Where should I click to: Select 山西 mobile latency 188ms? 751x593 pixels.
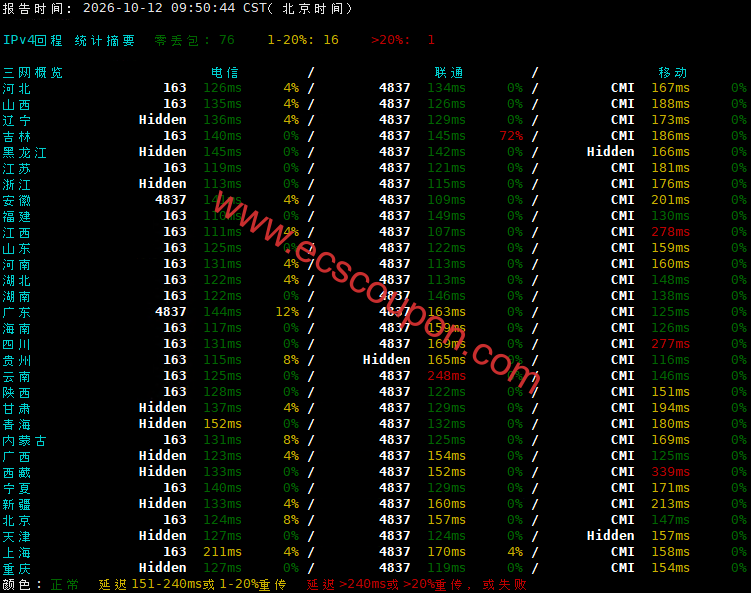tap(670, 104)
